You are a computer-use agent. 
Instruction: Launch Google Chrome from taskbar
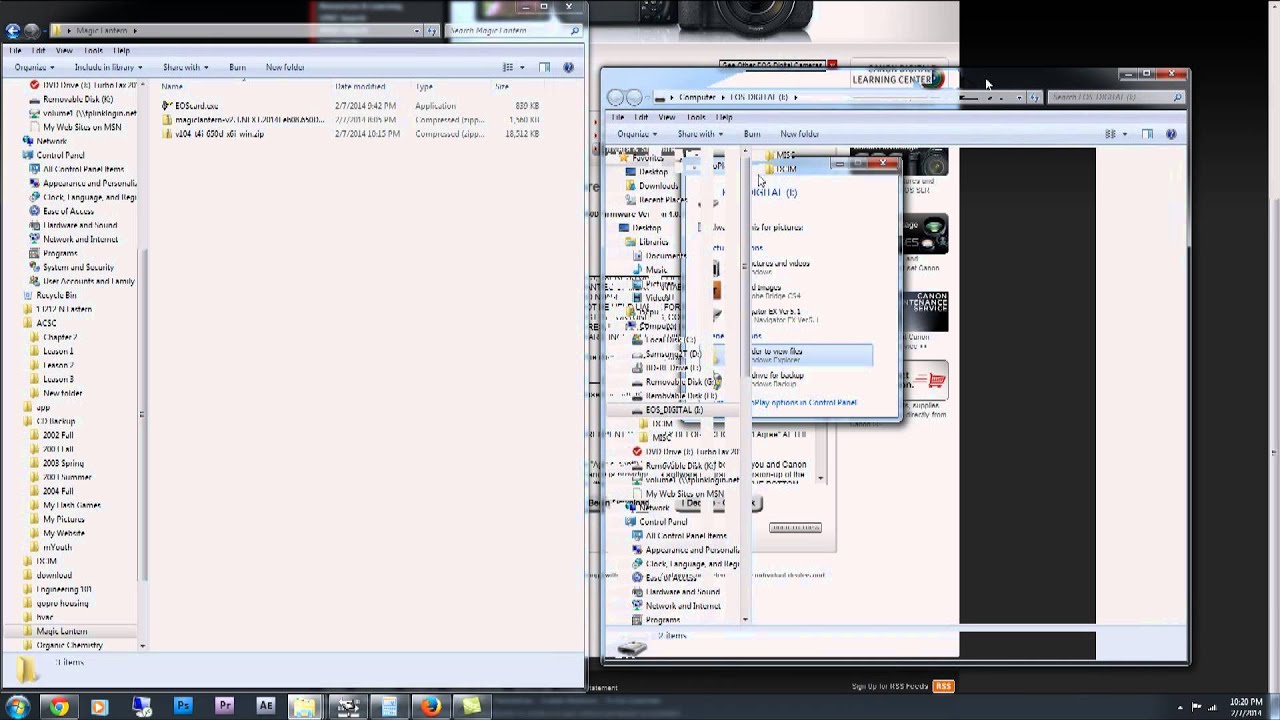59,707
